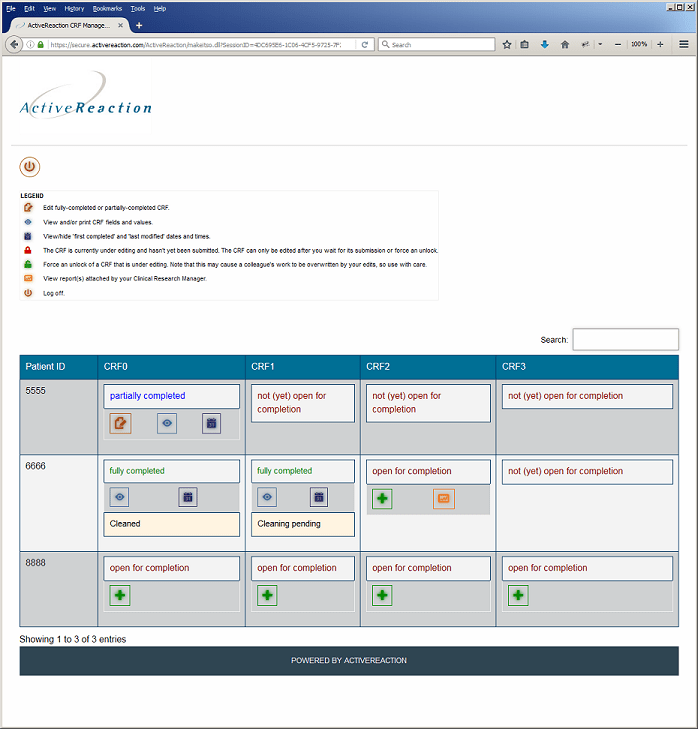Sort table by Patient ID column
Image resolution: width=698 pixels, height=729 pixels.
coord(59,367)
